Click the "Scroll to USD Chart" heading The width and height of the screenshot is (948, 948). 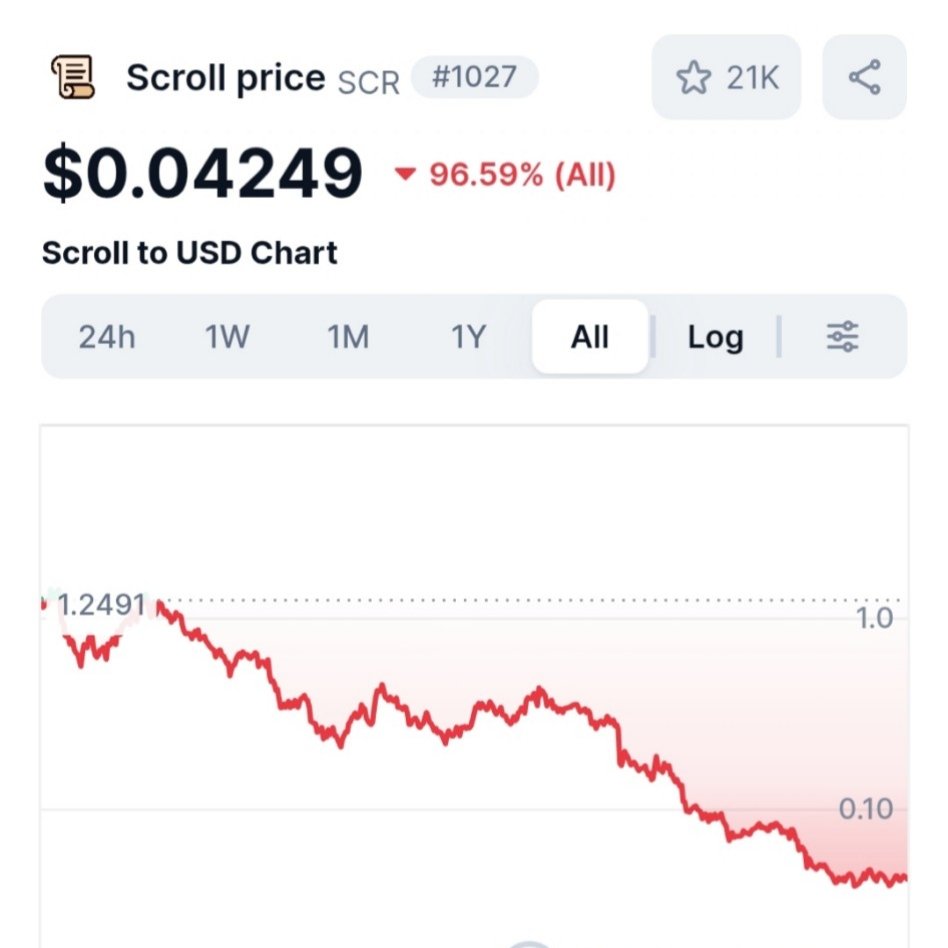tap(190, 253)
